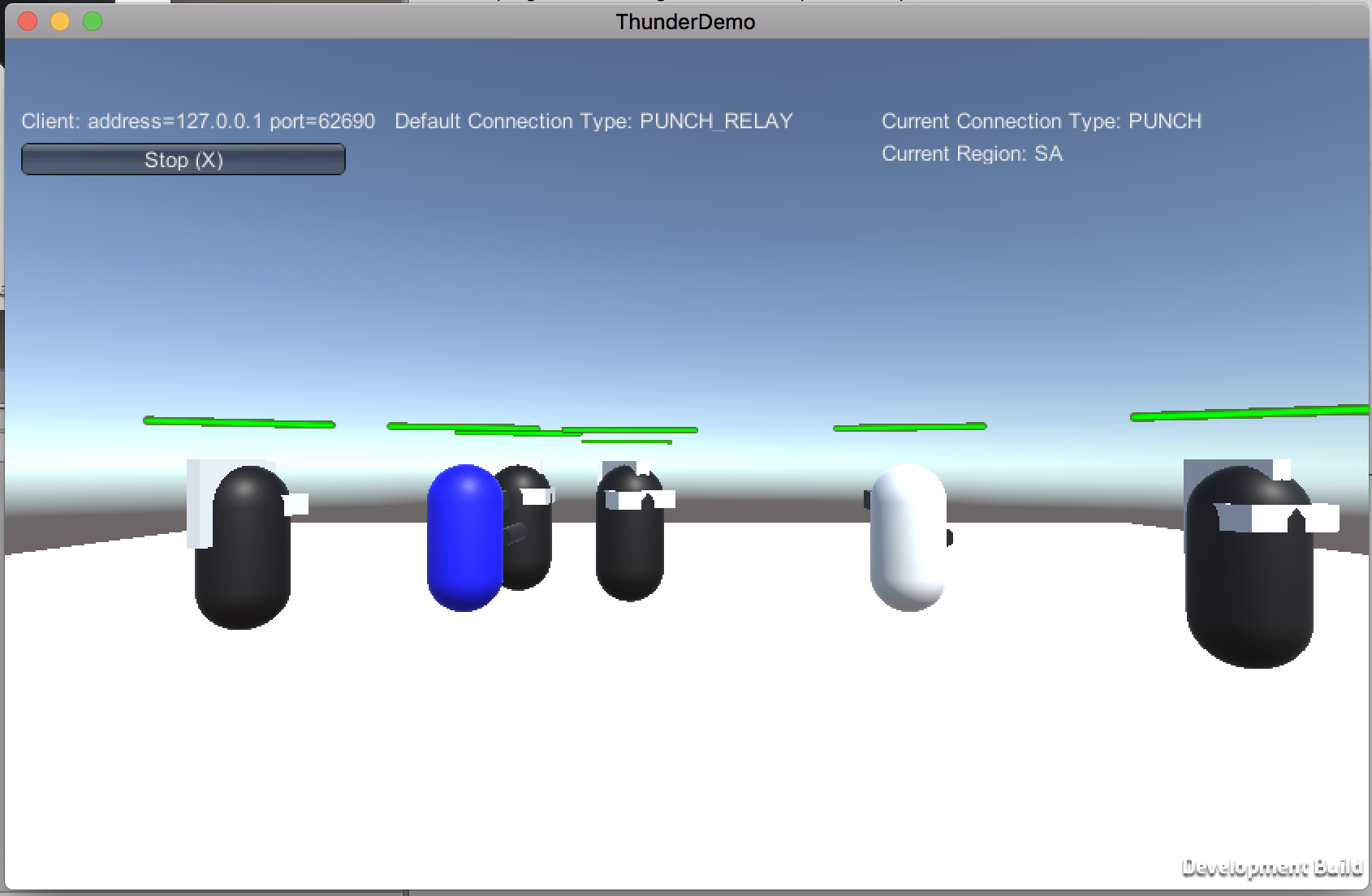The height and width of the screenshot is (896, 1372).
Task: Click the white capsule player
Action: click(908, 537)
